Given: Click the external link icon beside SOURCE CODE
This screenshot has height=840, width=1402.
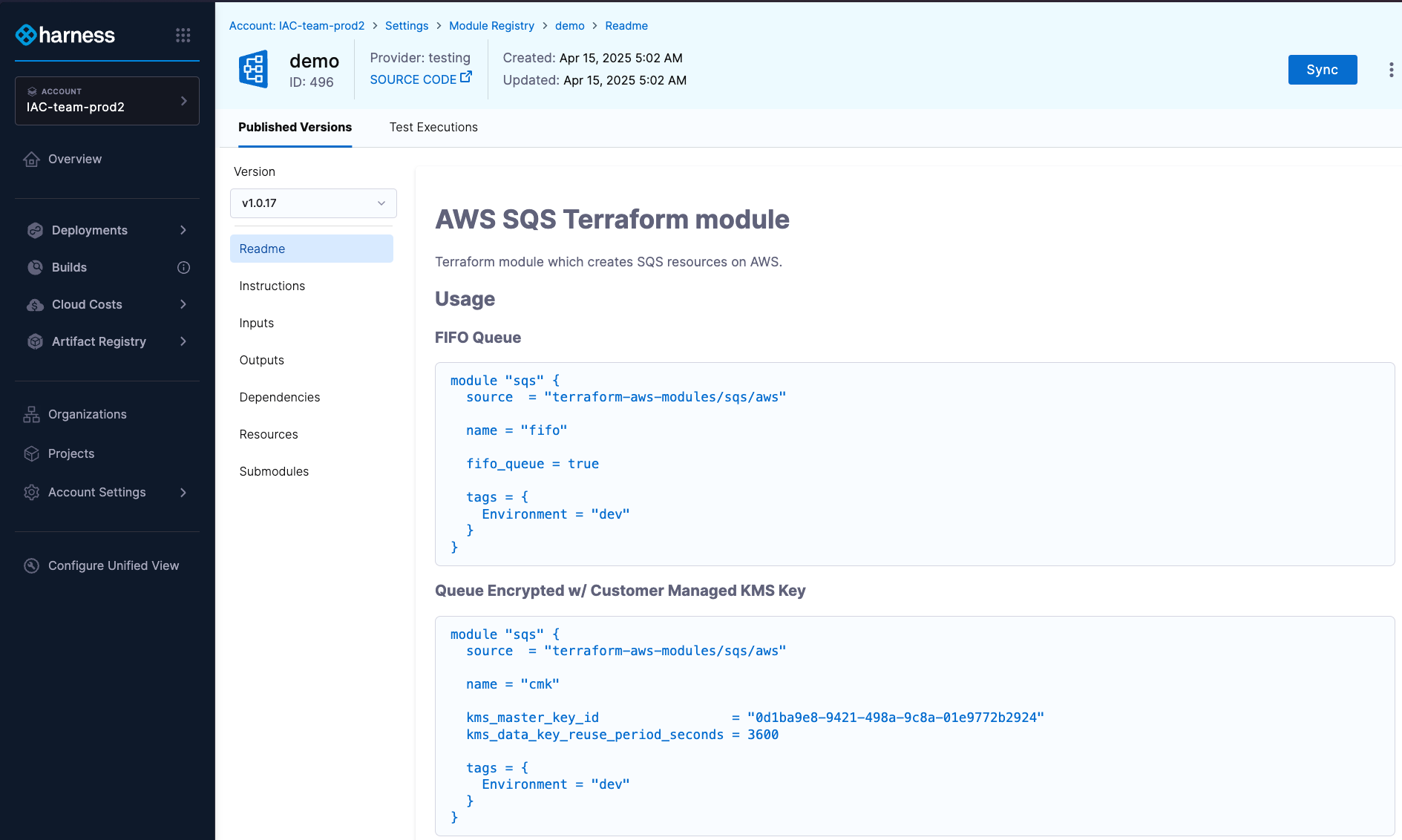Looking at the screenshot, I should tap(466, 76).
